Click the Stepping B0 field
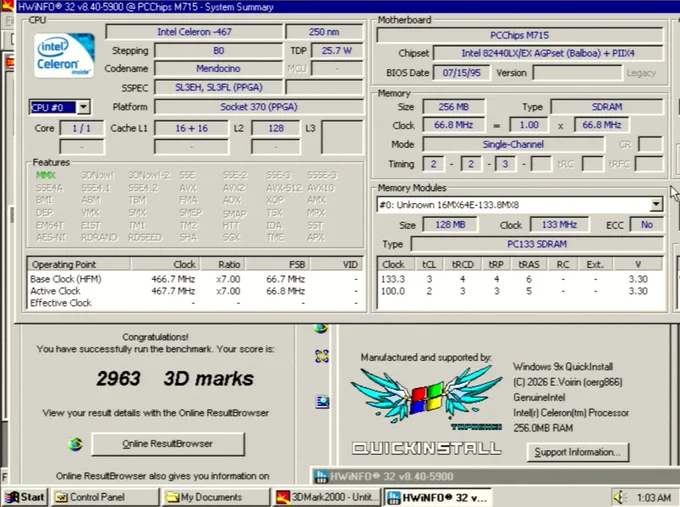 (218, 51)
